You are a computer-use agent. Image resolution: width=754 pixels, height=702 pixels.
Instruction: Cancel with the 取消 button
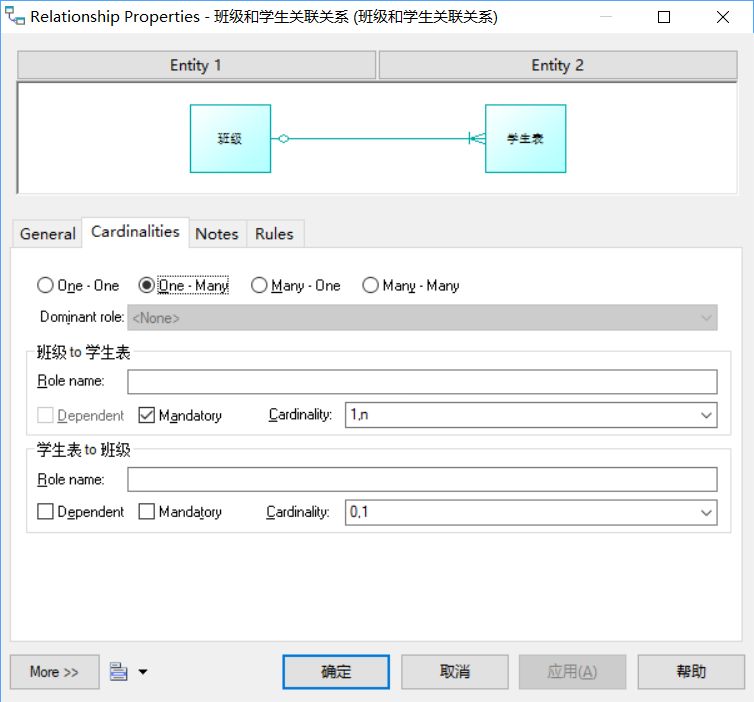(454, 672)
